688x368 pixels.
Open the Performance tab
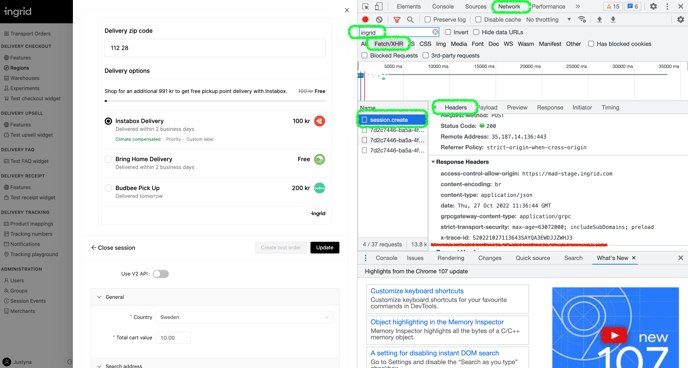(x=548, y=7)
